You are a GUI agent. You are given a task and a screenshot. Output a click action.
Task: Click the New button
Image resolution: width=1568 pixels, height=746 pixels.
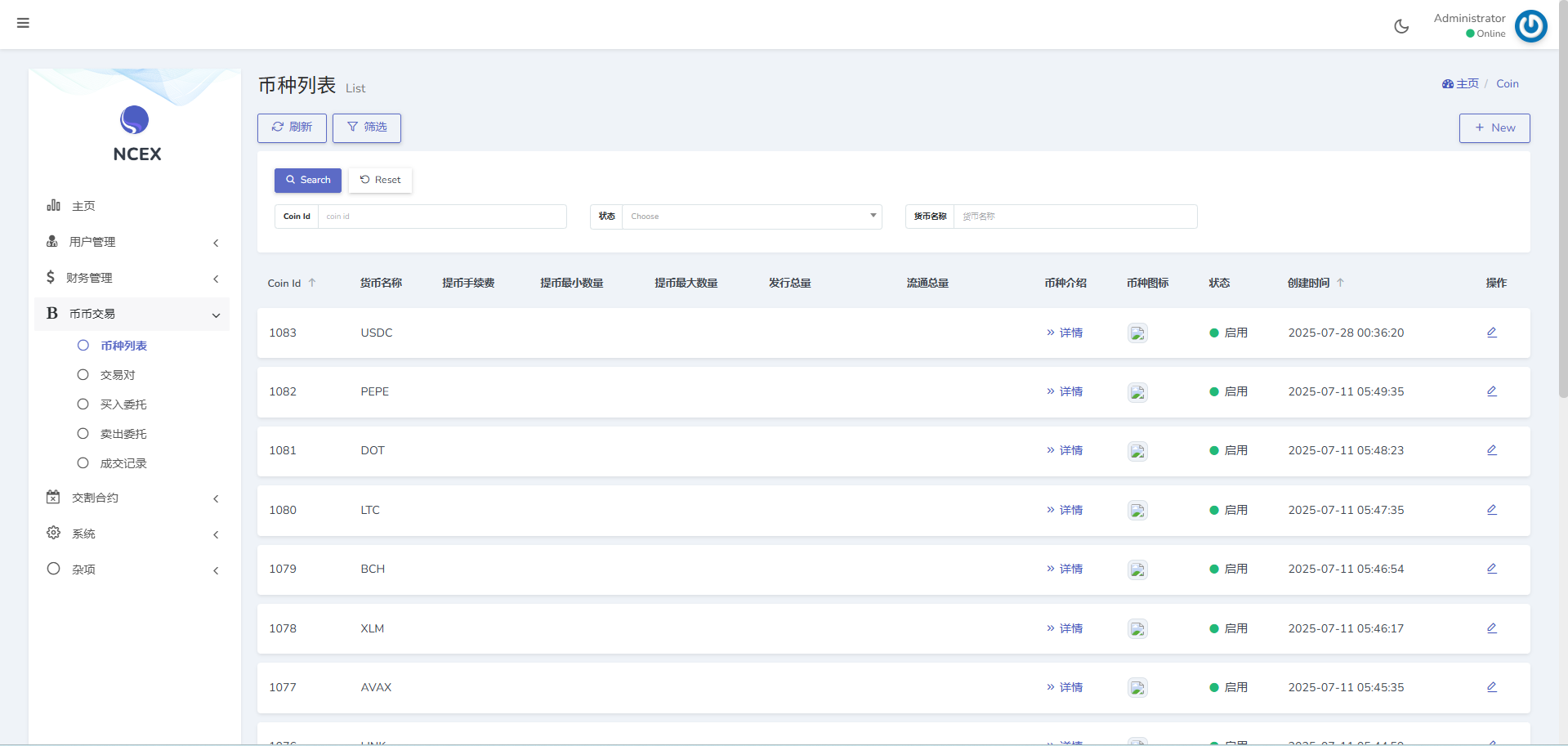coord(1494,127)
